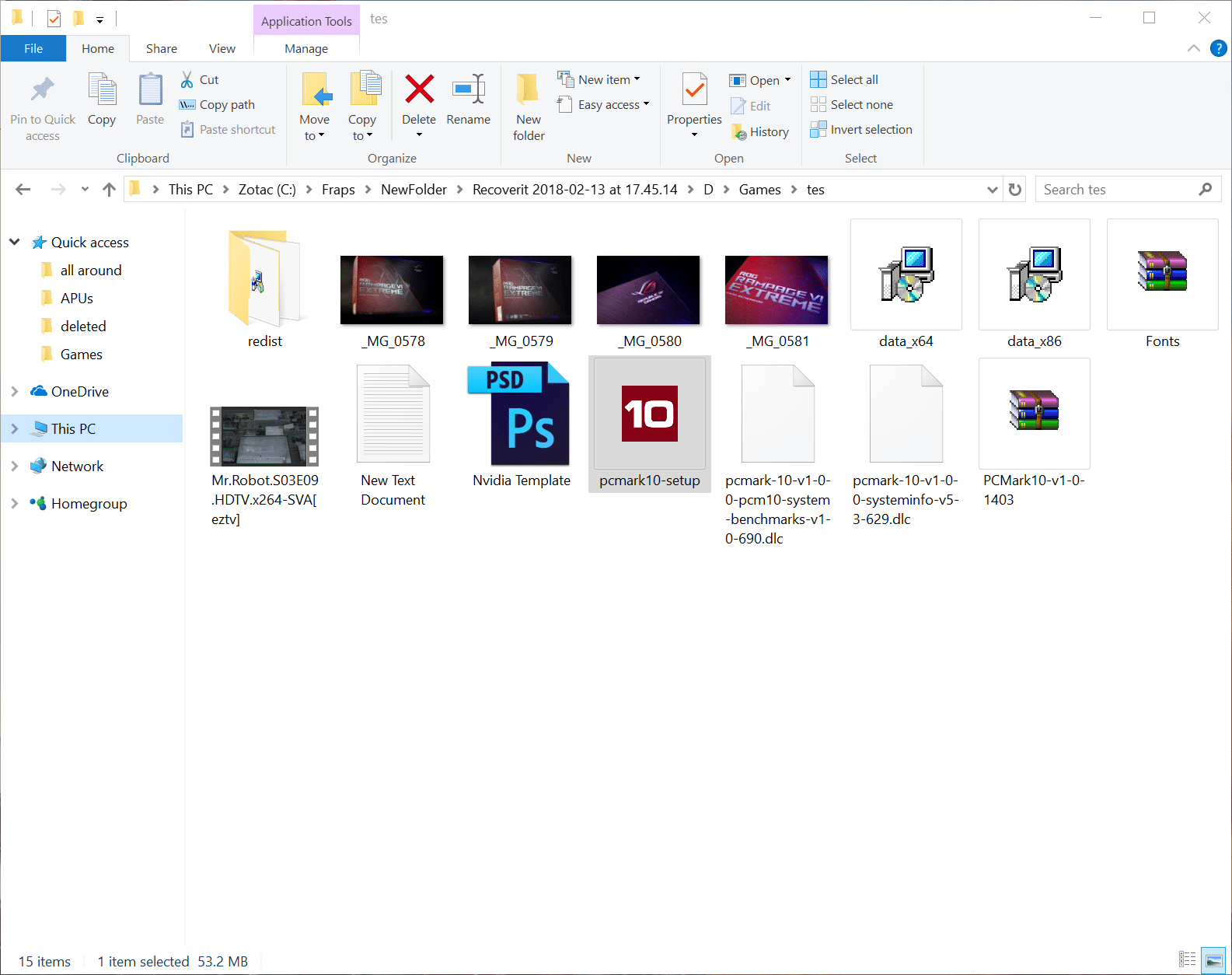
Task: Click the Rename icon in ribbon
Action: 468,90
